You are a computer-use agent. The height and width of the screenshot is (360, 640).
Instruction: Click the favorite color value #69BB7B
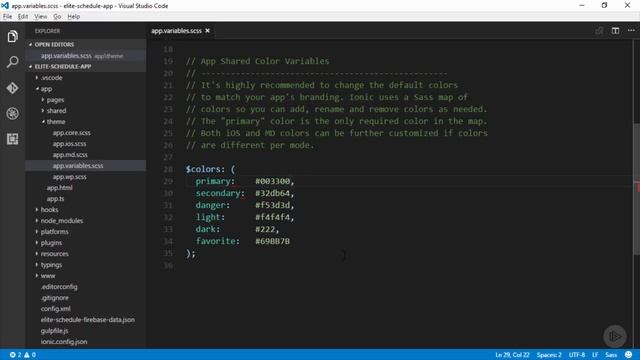(x=273, y=241)
